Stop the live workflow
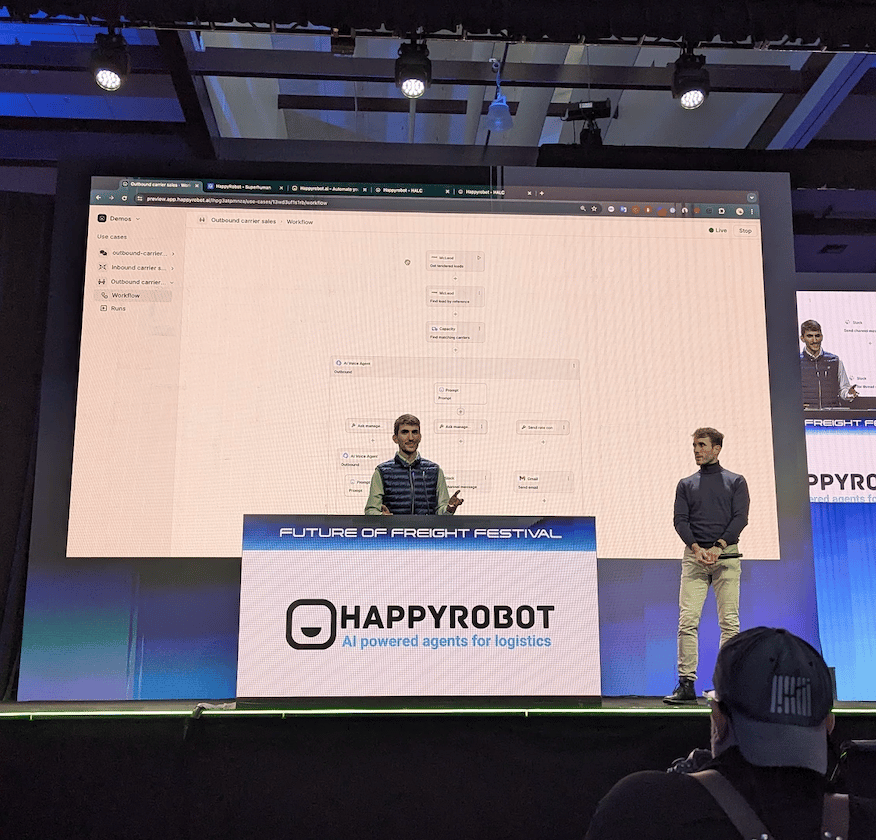Viewport: 876px width, 840px height. 745,231
